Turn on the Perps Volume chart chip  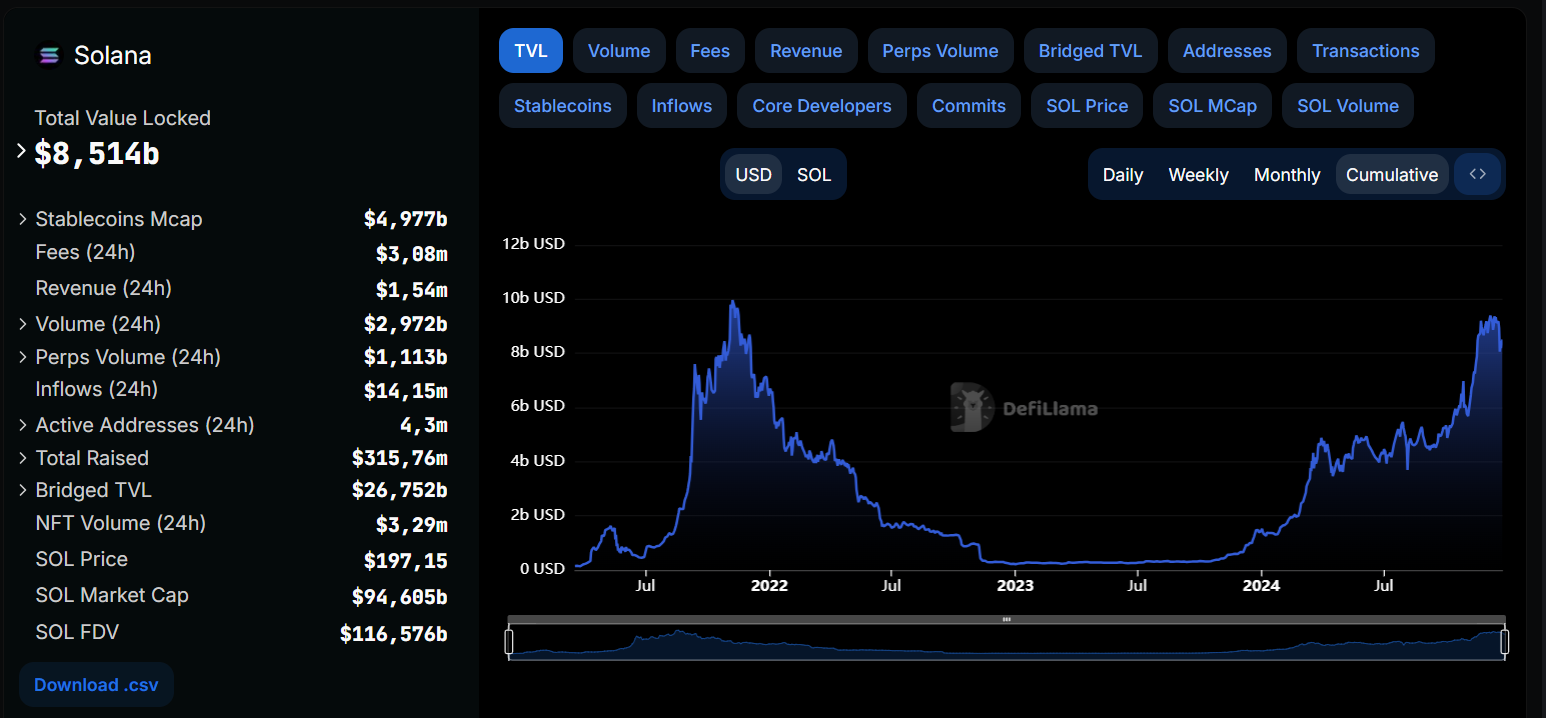click(940, 51)
